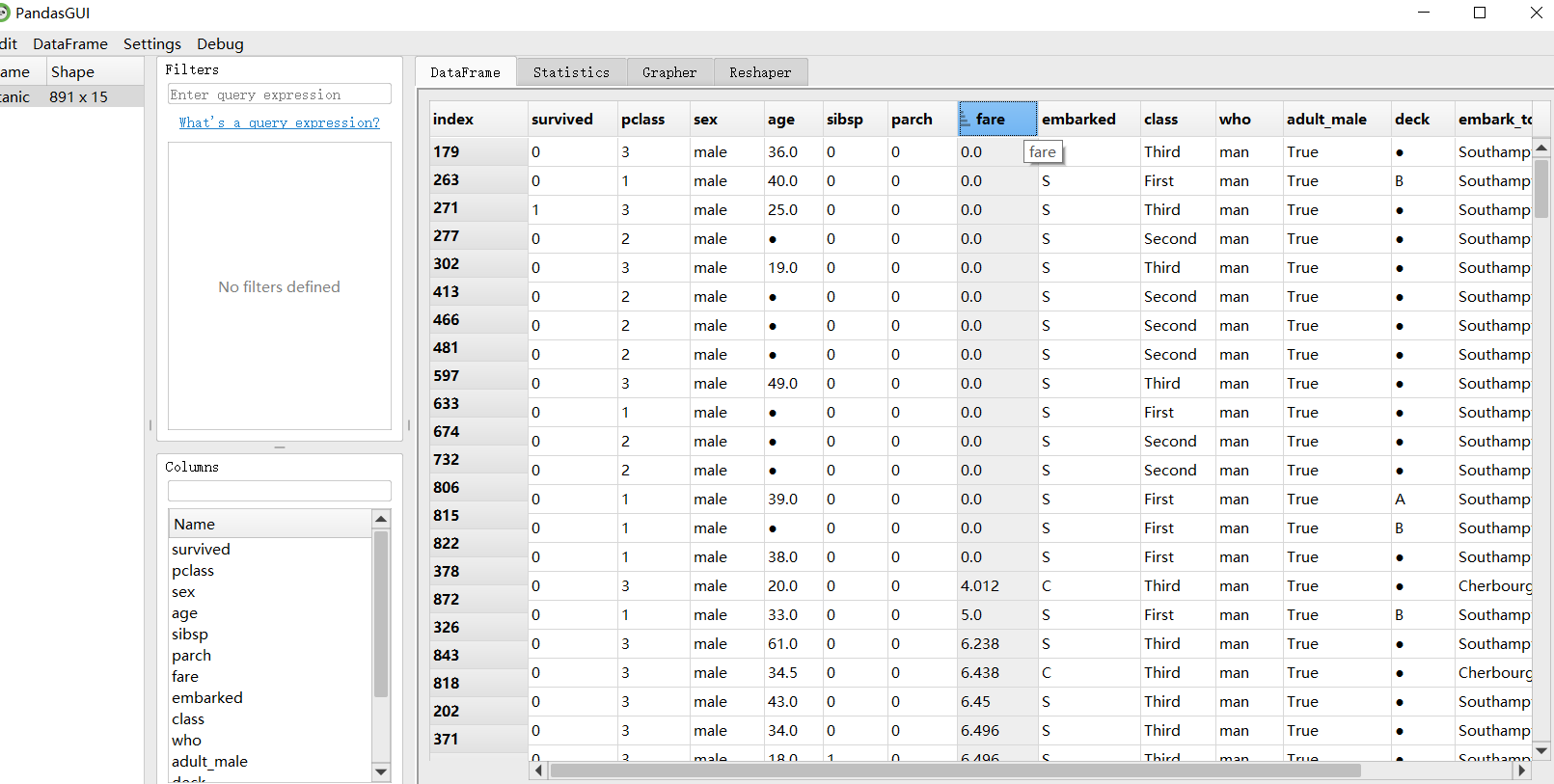Select row index 378
The image size is (1554, 784).
tap(478, 571)
